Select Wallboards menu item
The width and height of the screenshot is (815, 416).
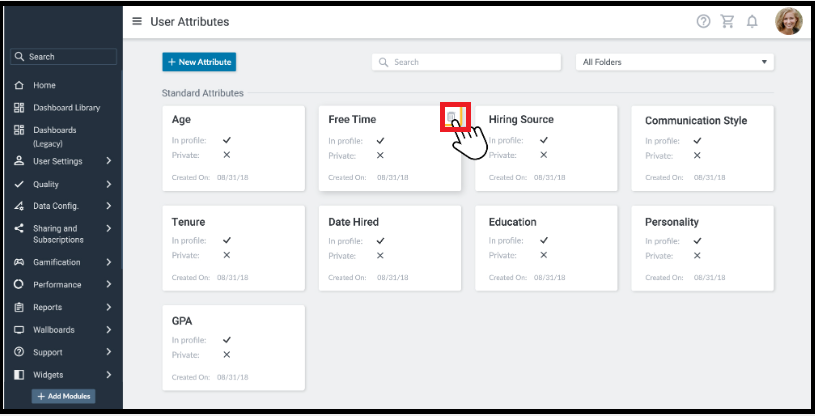[54, 330]
